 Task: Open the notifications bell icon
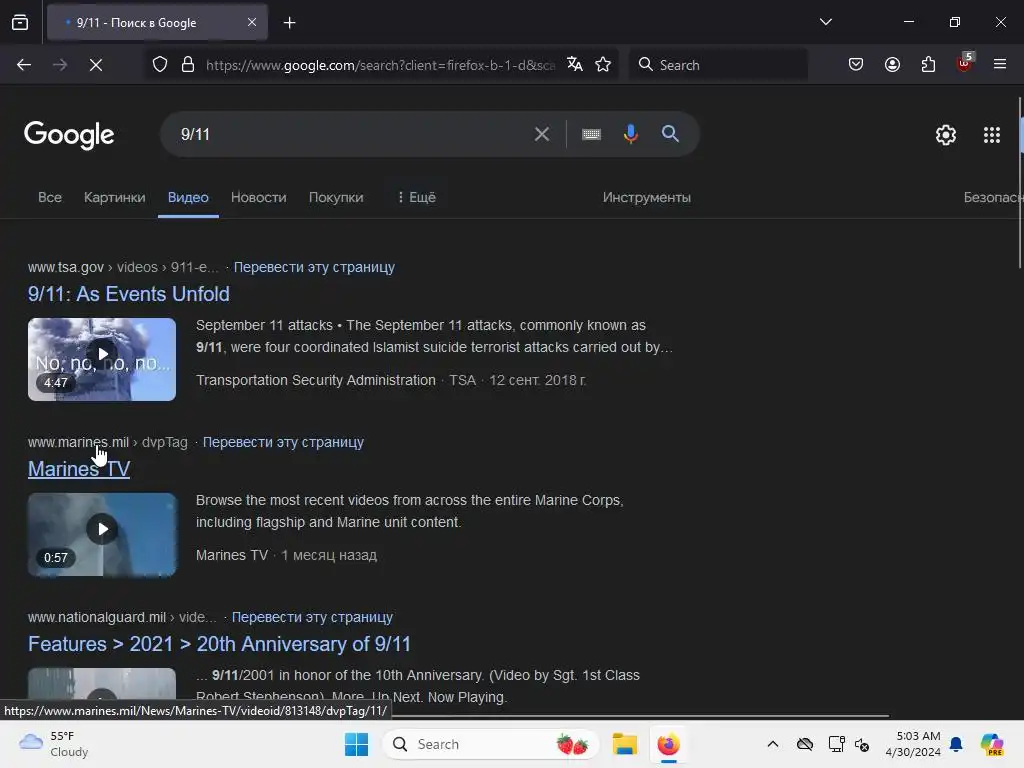click(x=956, y=744)
